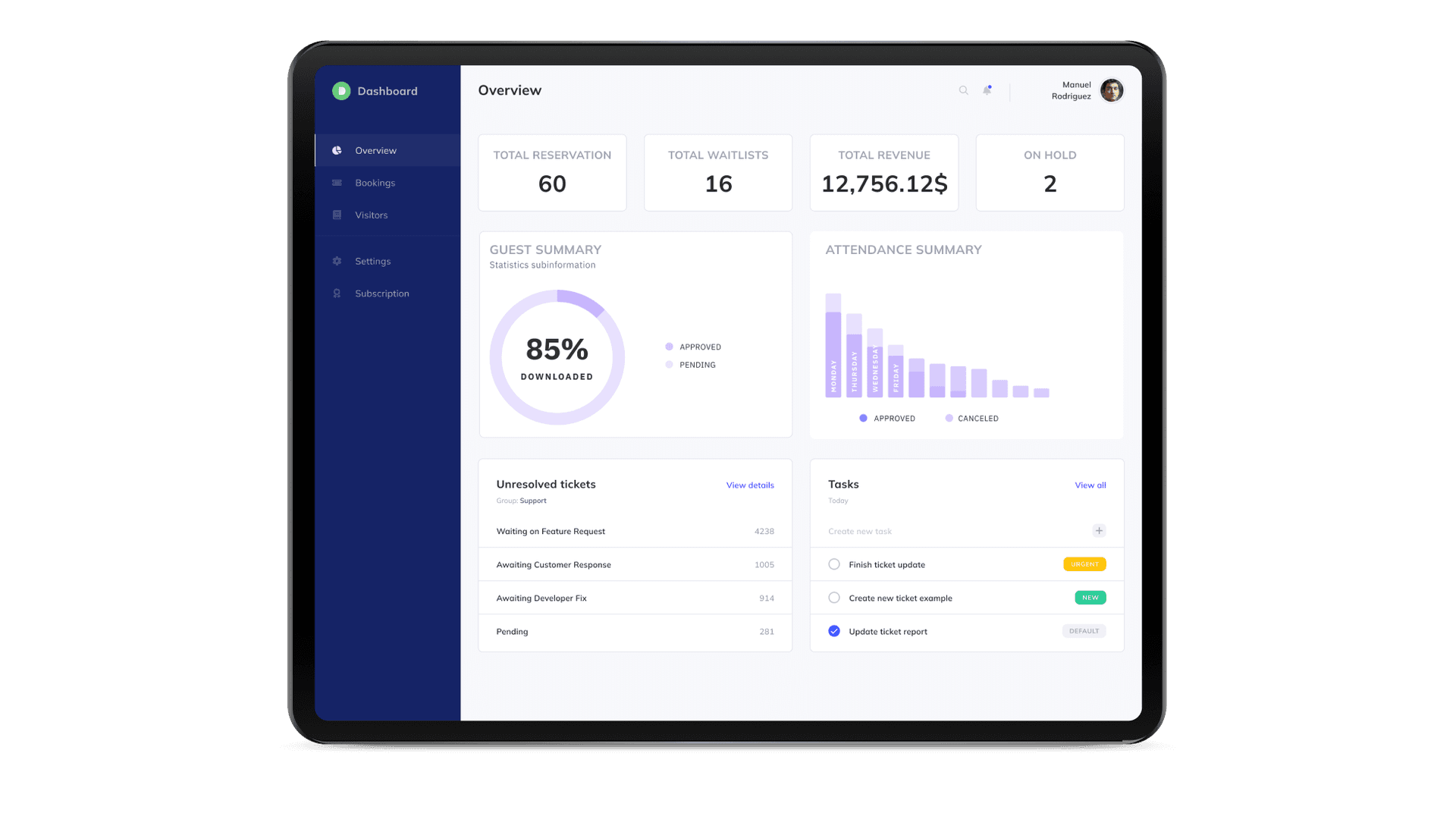Click View details for unresolved tickets
Viewport: 1456px width, 832px height.
pyautogui.click(x=750, y=485)
